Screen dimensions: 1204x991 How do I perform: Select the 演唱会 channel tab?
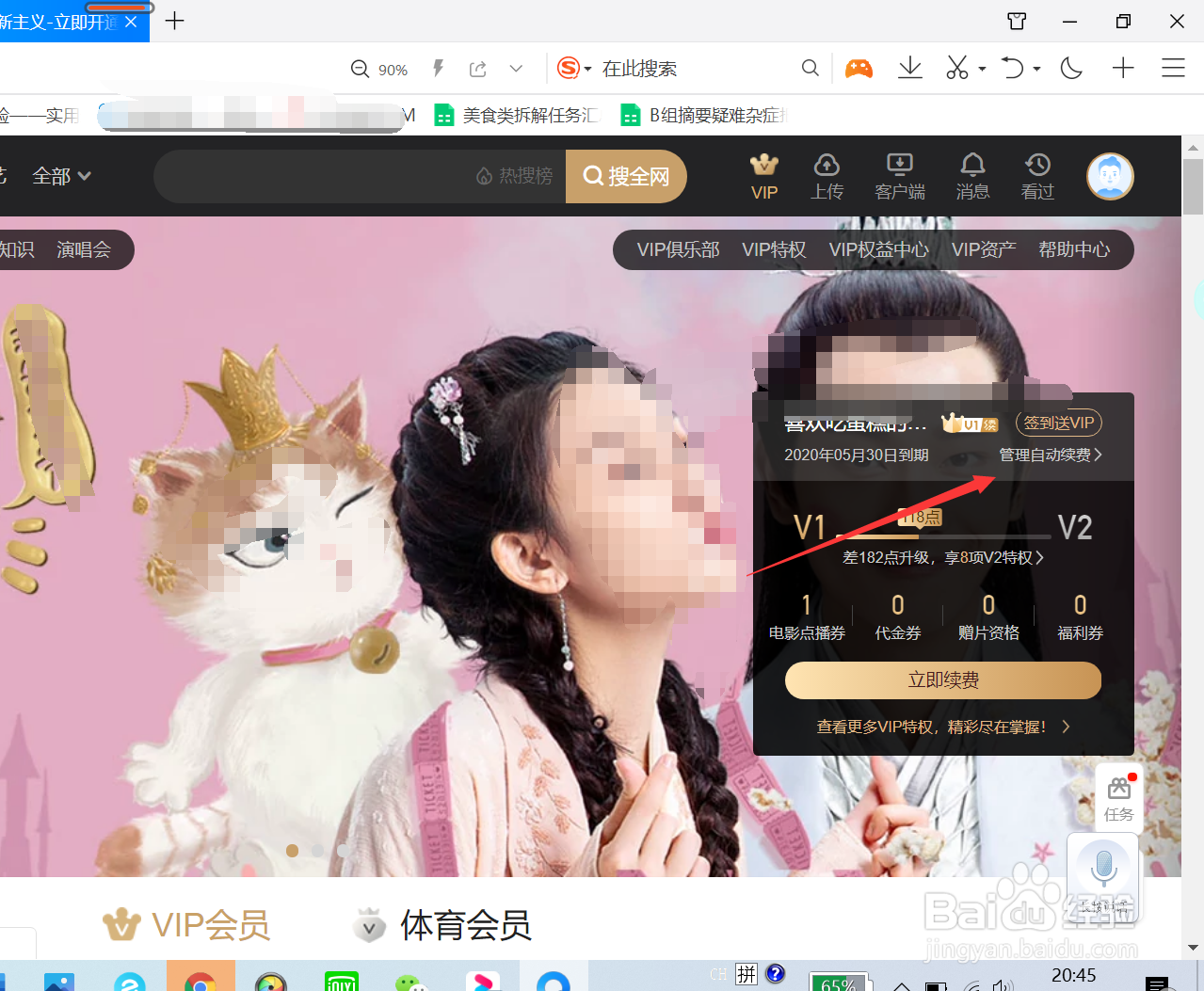pos(84,249)
